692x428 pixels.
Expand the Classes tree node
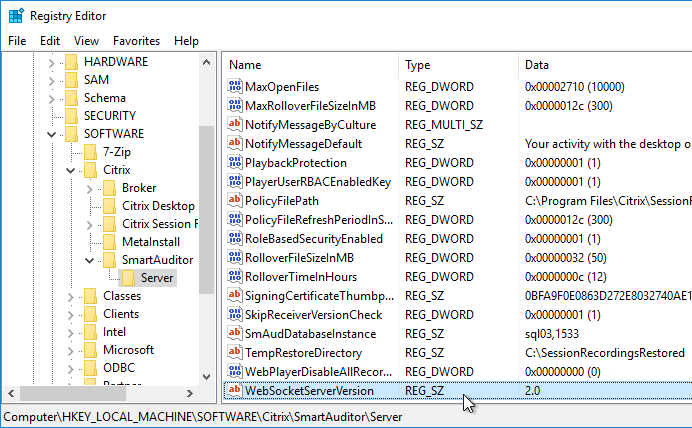click(71, 297)
